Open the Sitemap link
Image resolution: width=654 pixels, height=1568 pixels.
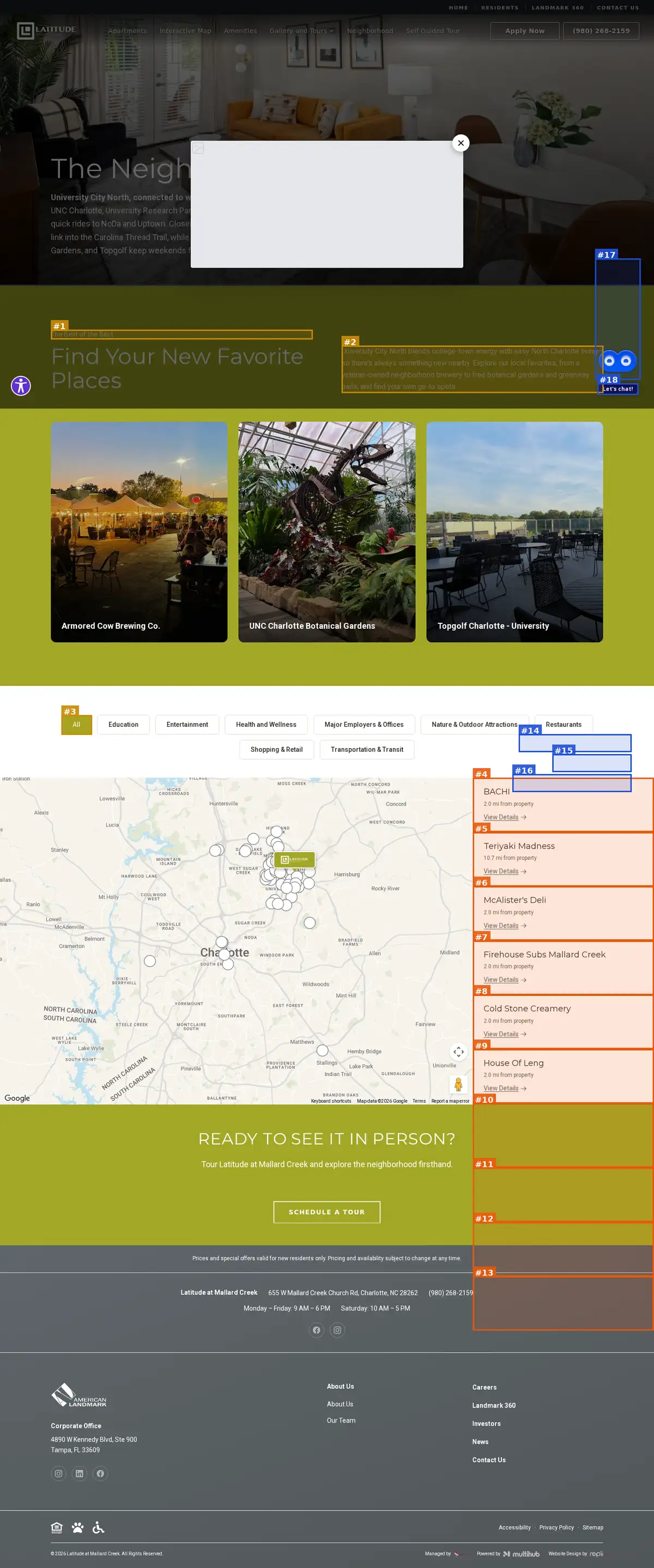coord(592,1527)
